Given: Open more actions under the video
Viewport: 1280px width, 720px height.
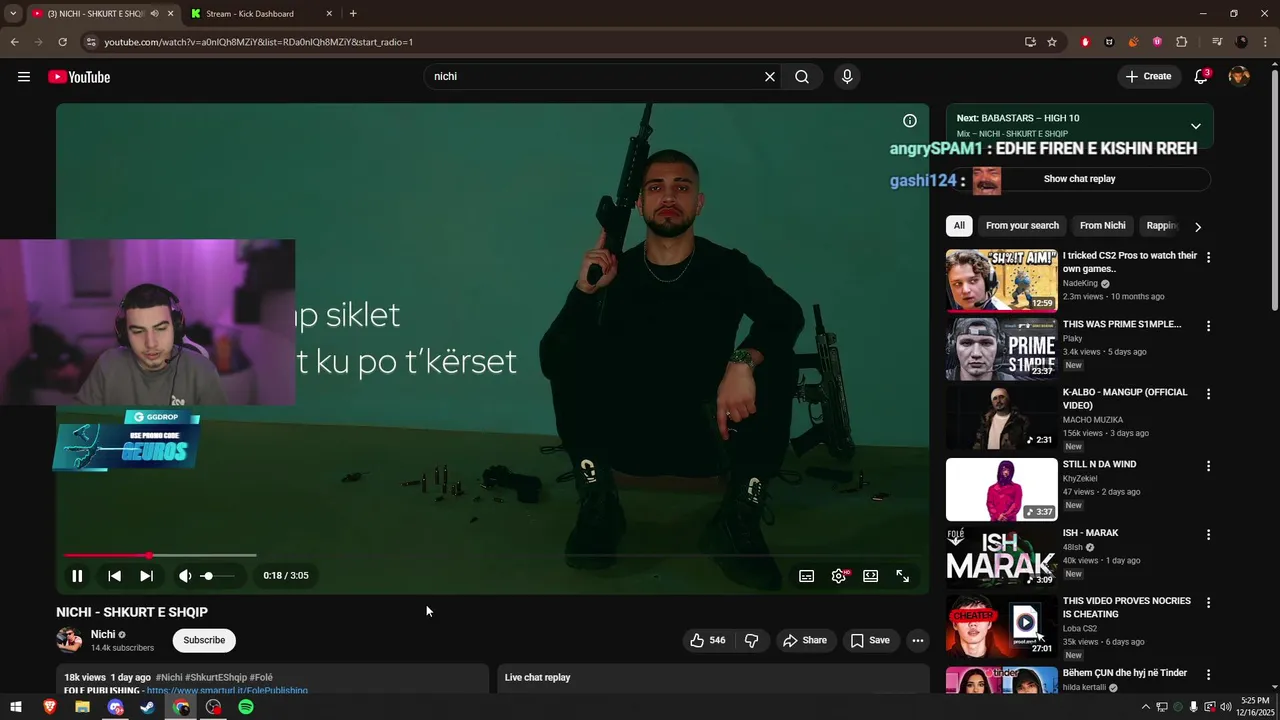Looking at the screenshot, I should [918, 640].
